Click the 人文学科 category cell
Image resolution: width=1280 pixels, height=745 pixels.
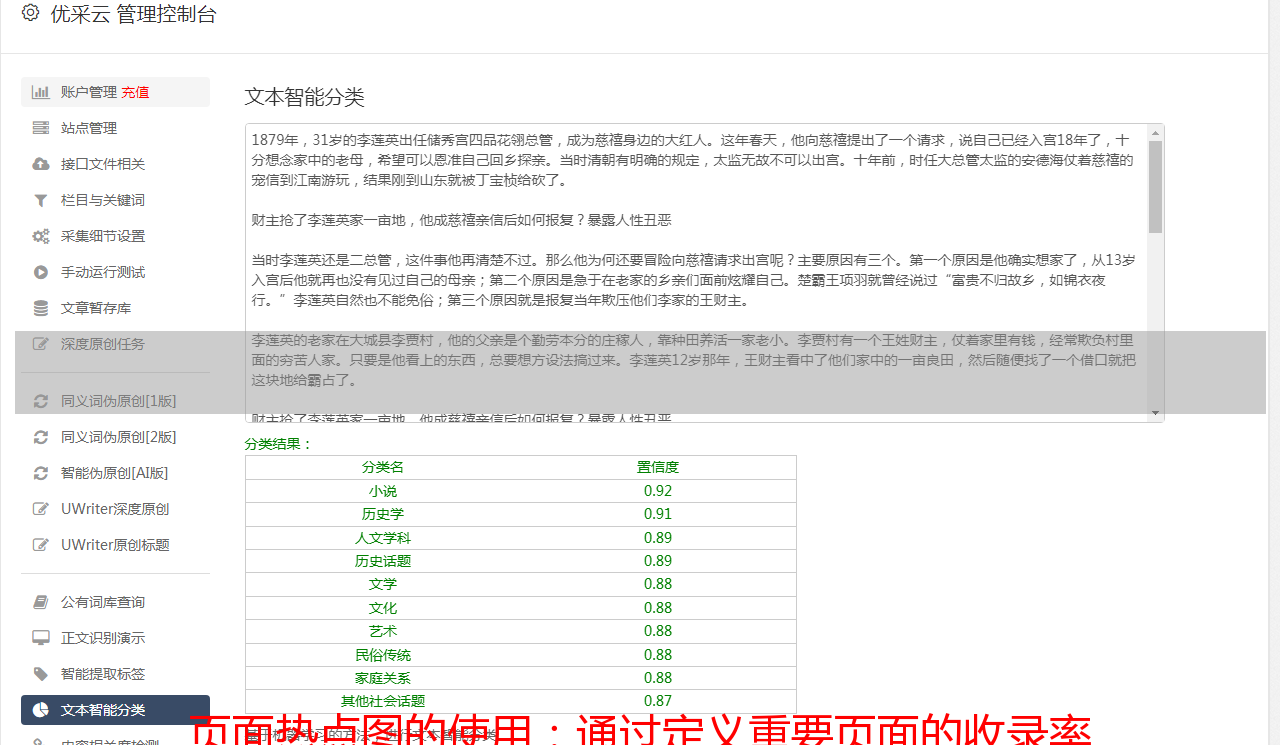coord(383,538)
